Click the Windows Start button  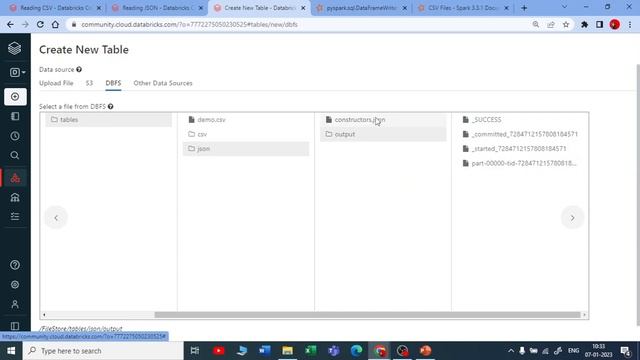click(11, 351)
